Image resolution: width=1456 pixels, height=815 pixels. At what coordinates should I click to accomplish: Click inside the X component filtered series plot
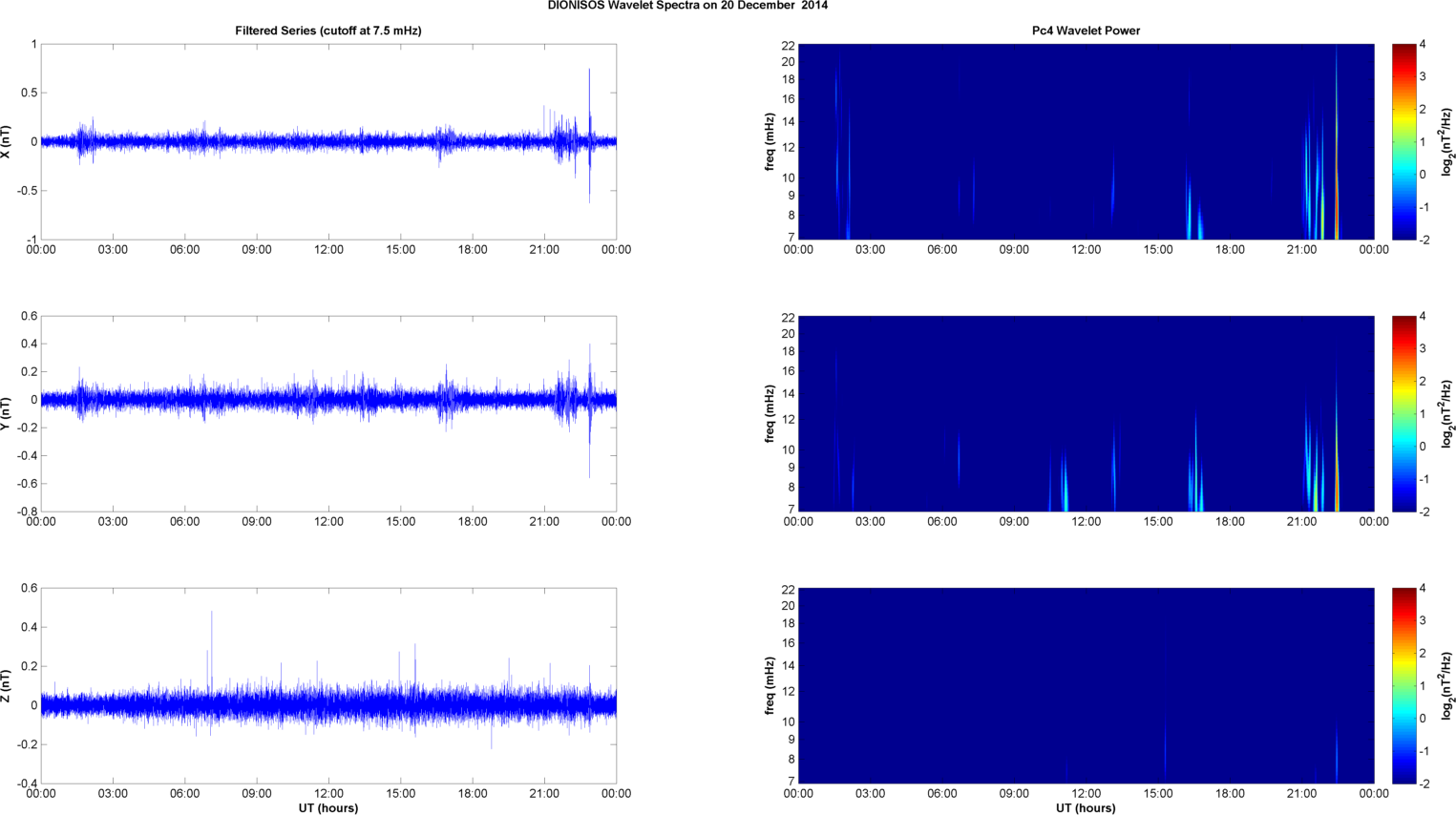(x=328, y=141)
